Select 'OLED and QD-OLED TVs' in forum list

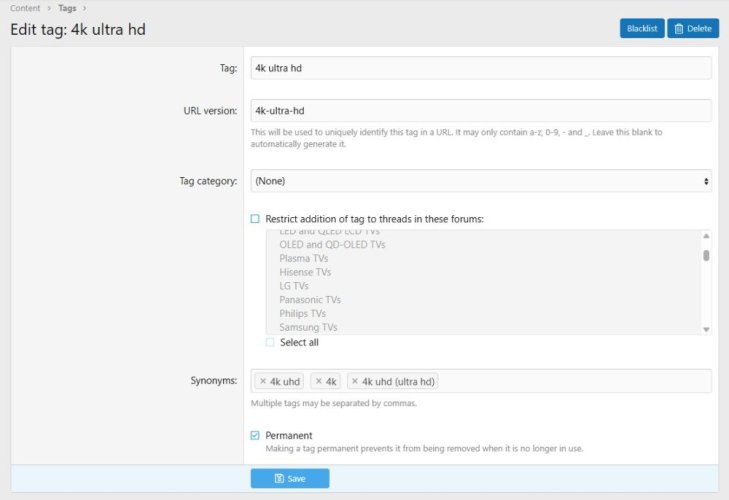[x=332, y=245]
